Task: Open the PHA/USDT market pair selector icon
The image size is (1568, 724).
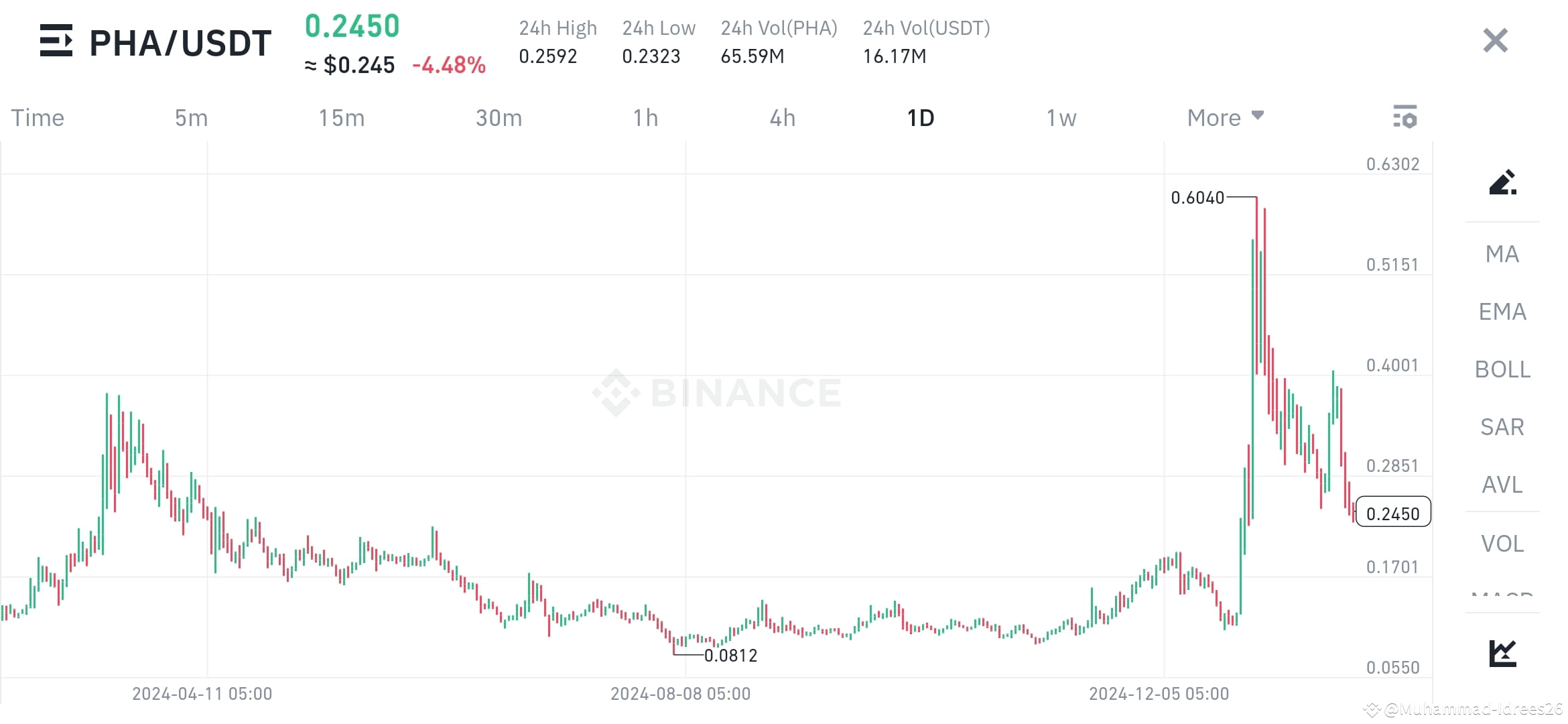Action: 57,42
